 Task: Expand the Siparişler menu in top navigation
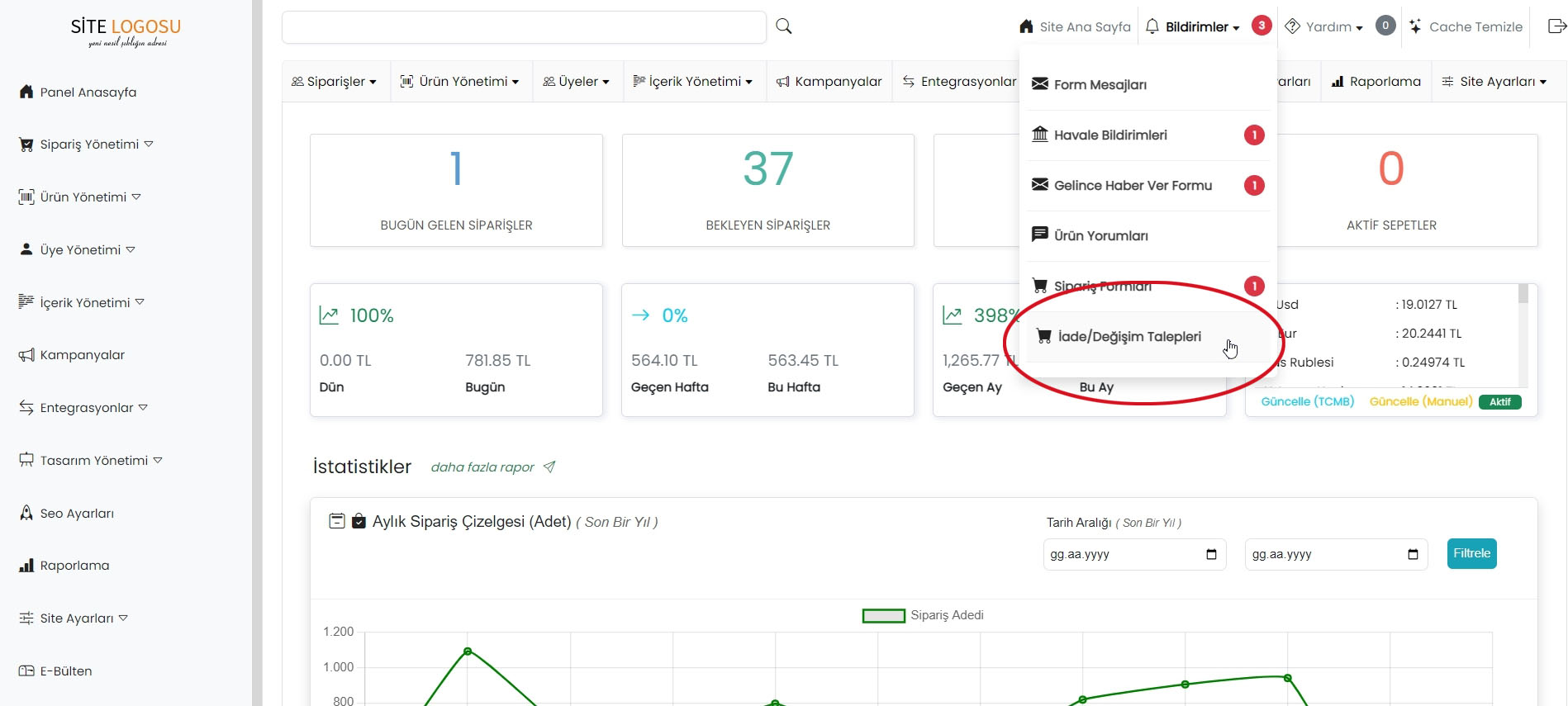[x=334, y=82]
